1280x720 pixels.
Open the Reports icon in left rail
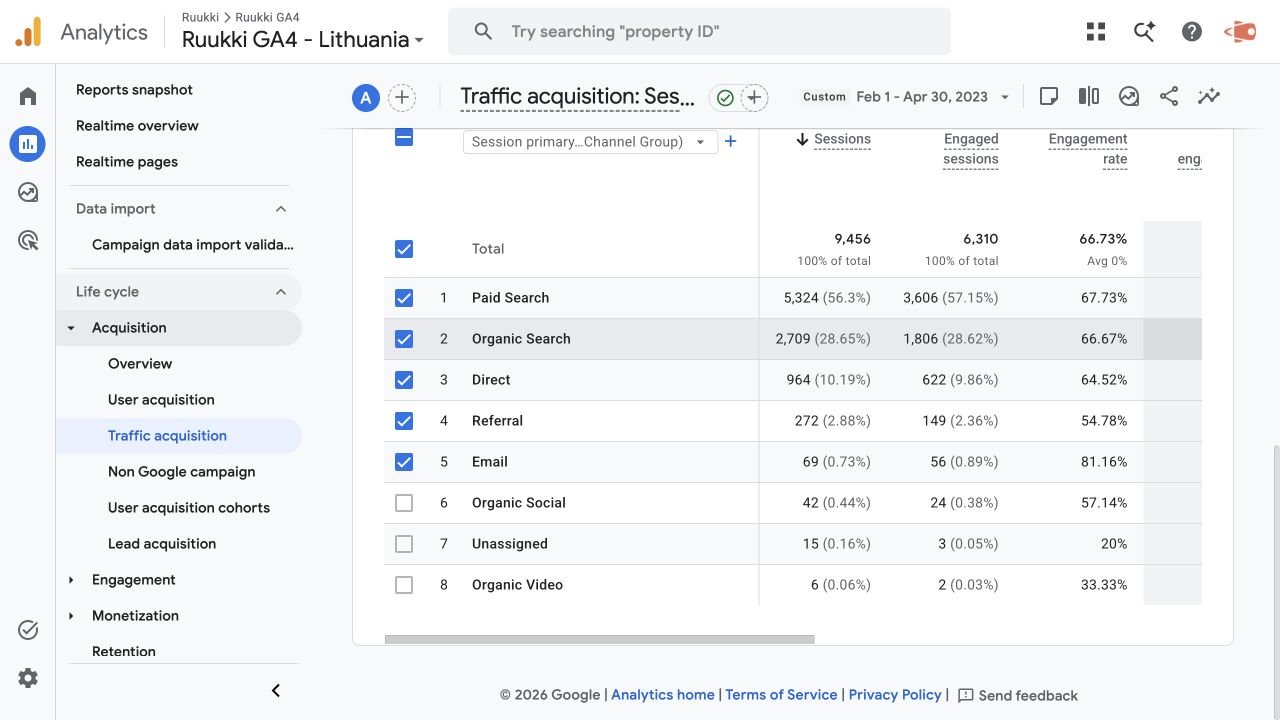click(x=28, y=144)
